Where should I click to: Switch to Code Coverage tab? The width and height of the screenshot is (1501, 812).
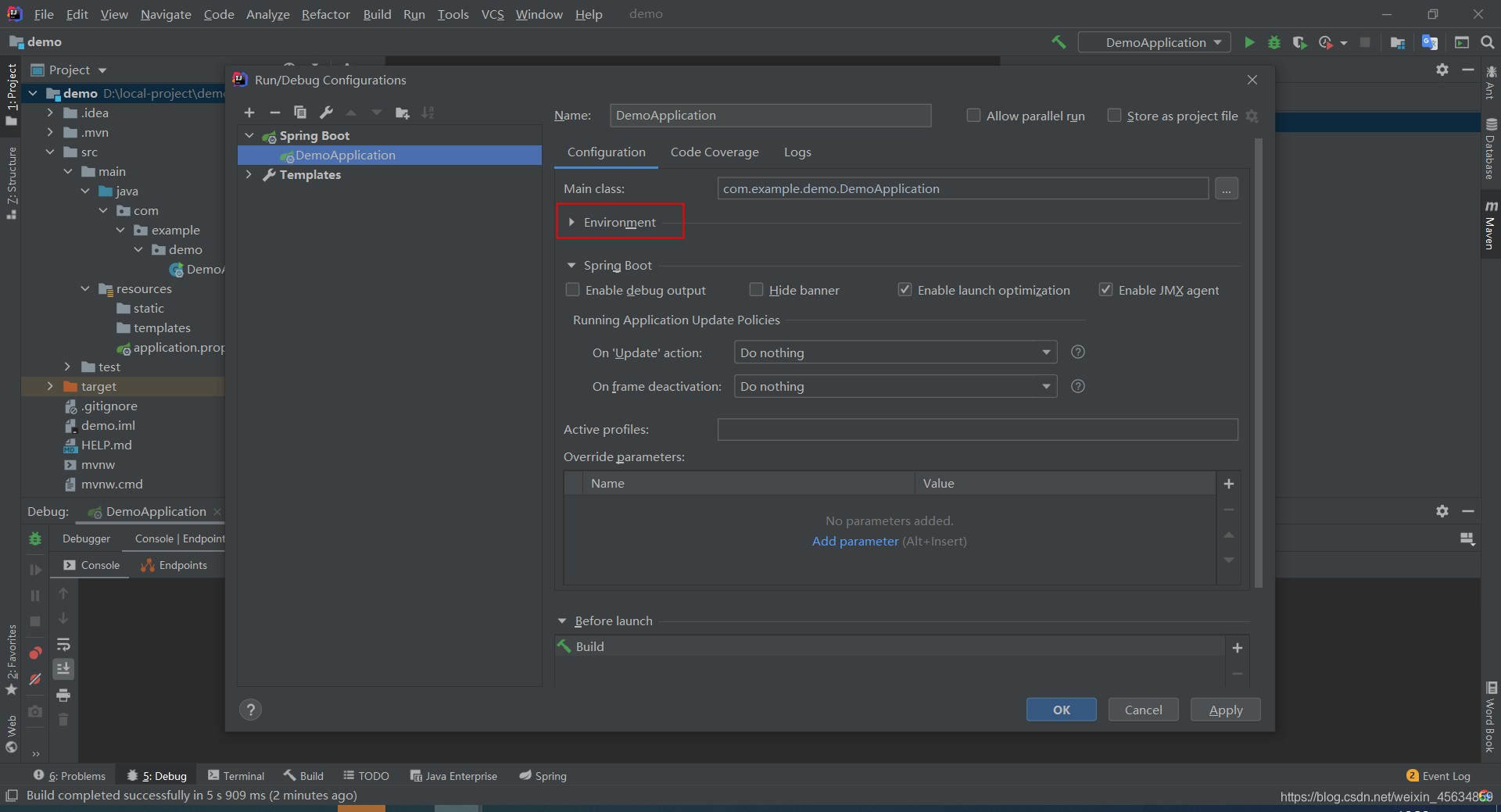tap(715, 152)
